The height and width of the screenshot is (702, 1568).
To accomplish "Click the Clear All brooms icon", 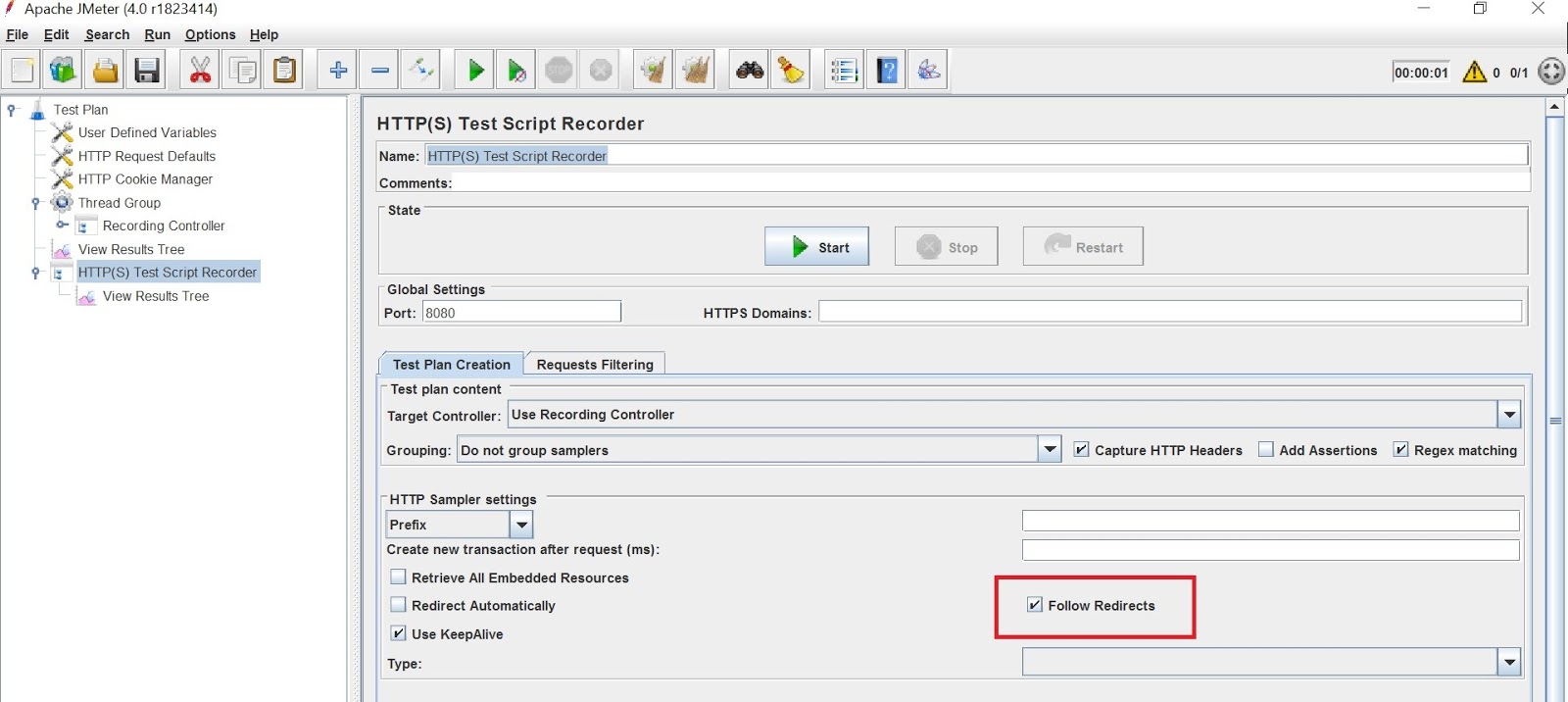I will [x=696, y=71].
